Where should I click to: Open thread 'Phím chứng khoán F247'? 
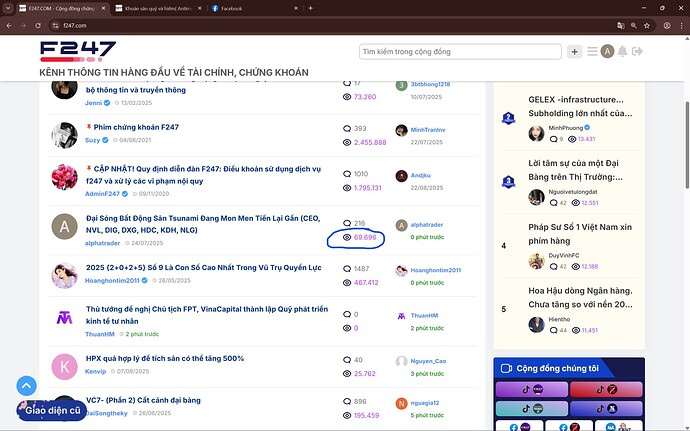[136, 127]
